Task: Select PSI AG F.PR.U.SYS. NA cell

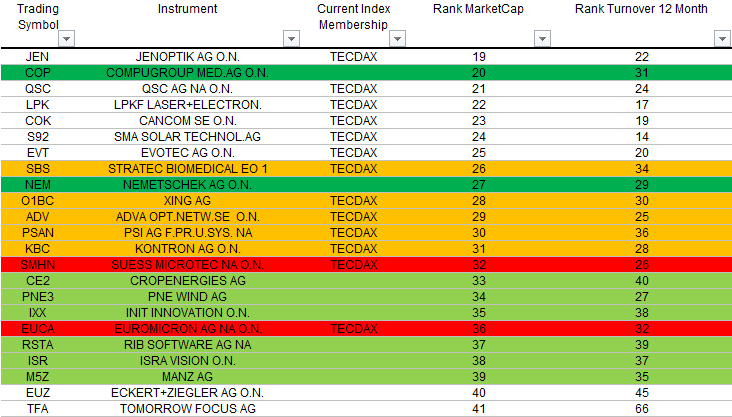Action: pyautogui.click(x=187, y=233)
